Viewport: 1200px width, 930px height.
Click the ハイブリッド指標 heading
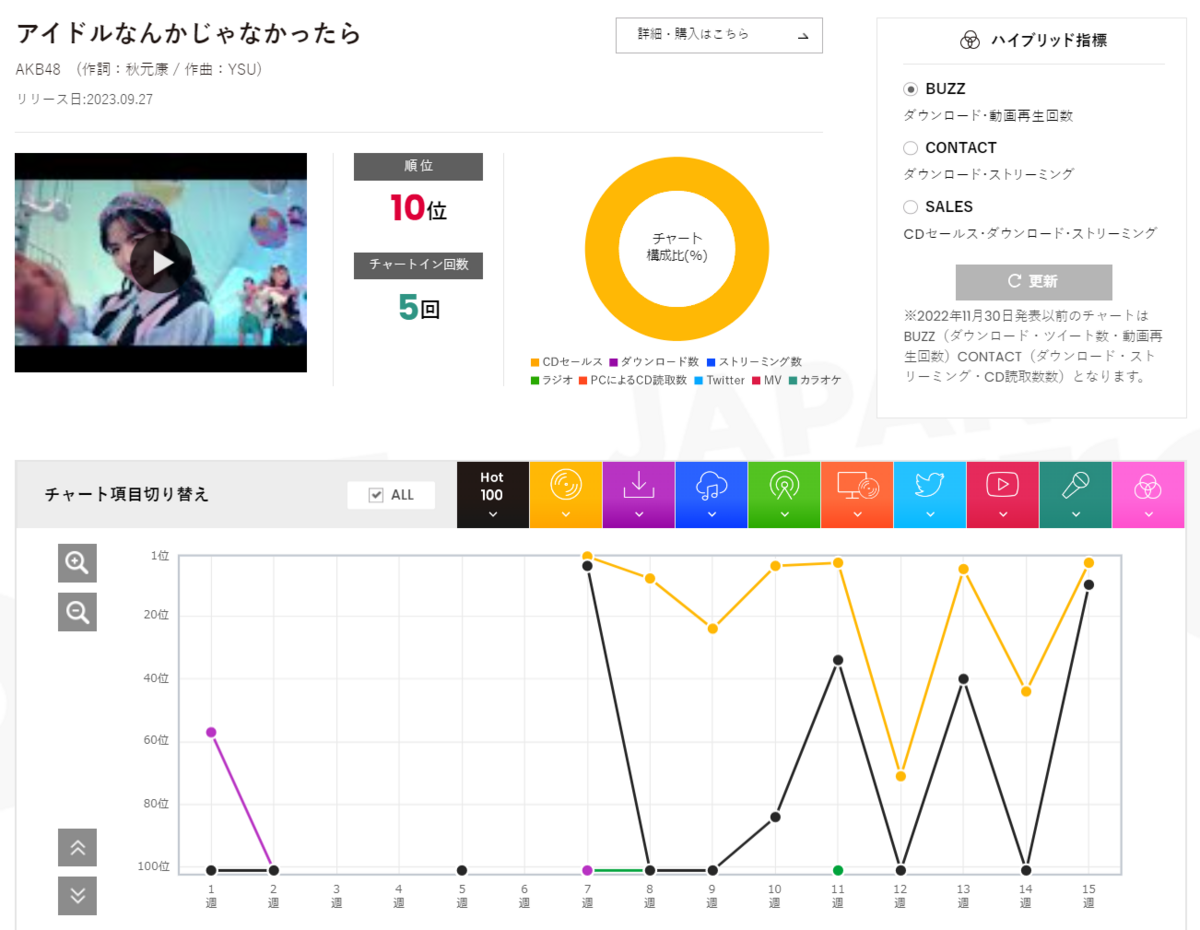(x=1049, y=40)
